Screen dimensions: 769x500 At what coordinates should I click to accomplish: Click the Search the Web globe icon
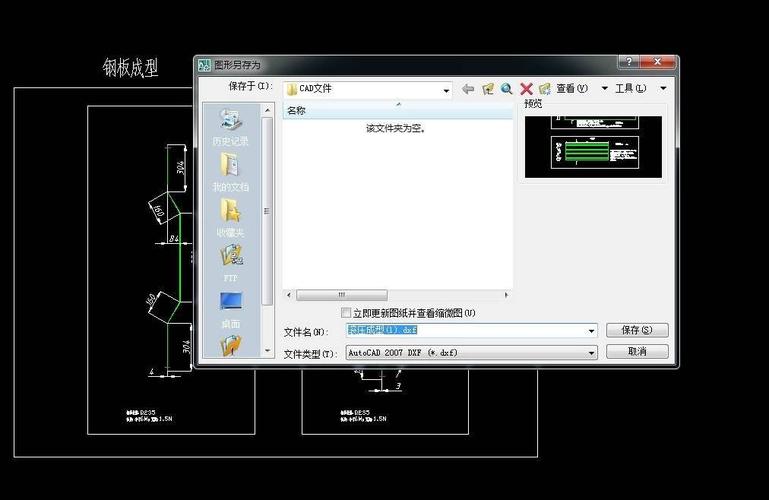[x=507, y=89]
